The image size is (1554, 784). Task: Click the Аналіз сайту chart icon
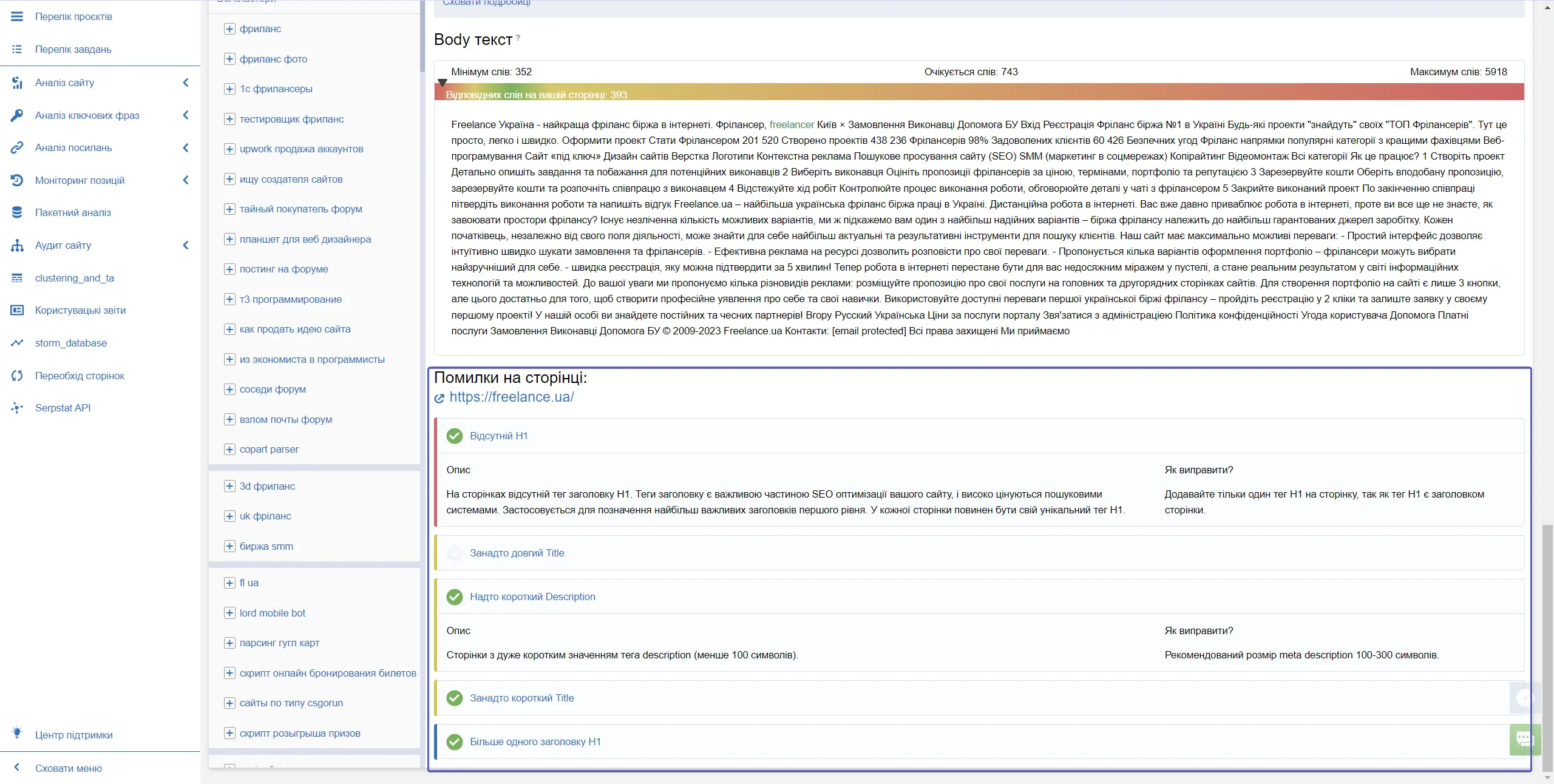pos(17,83)
